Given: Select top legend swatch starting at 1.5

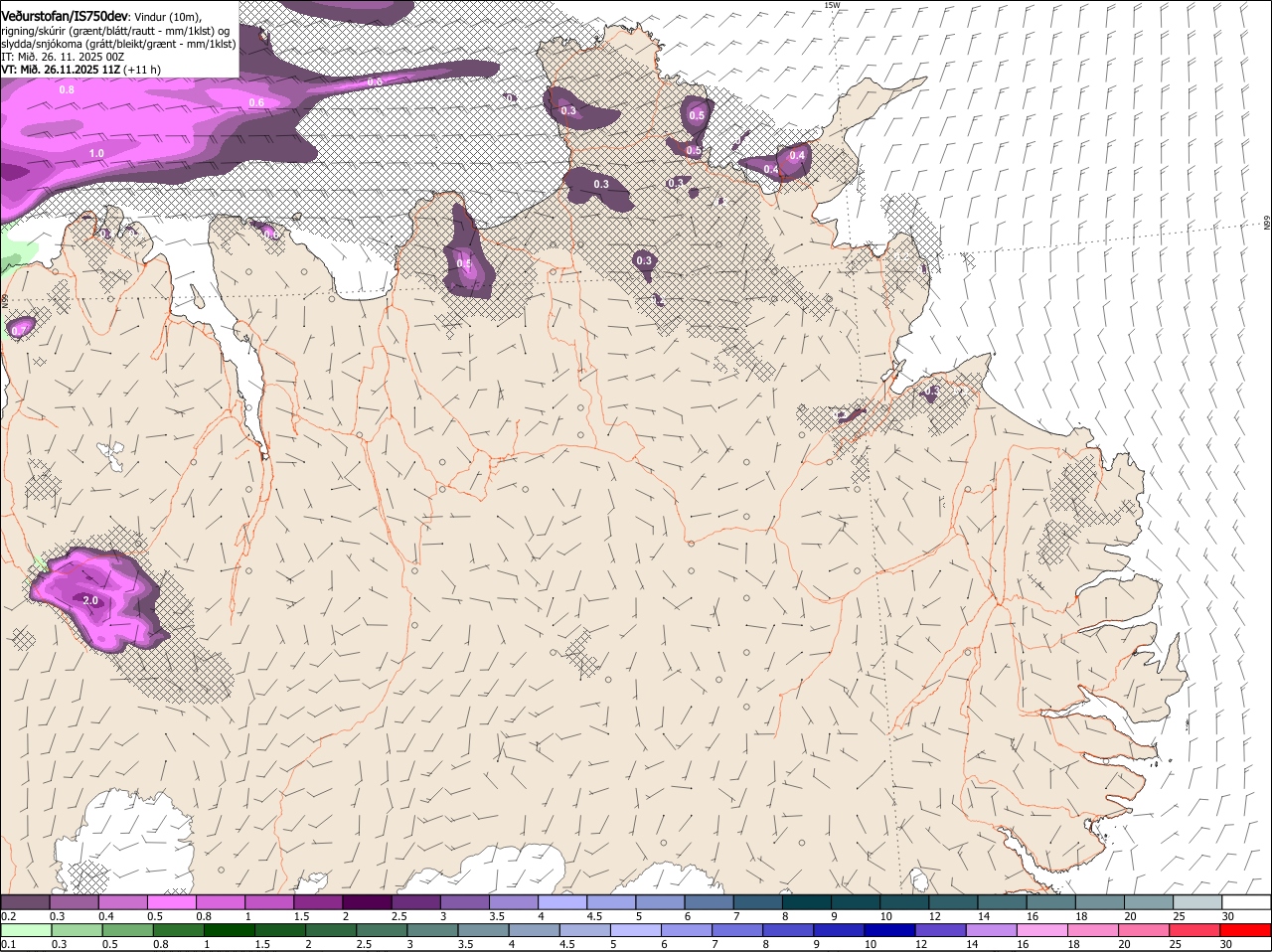Looking at the screenshot, I should (318, 902).
